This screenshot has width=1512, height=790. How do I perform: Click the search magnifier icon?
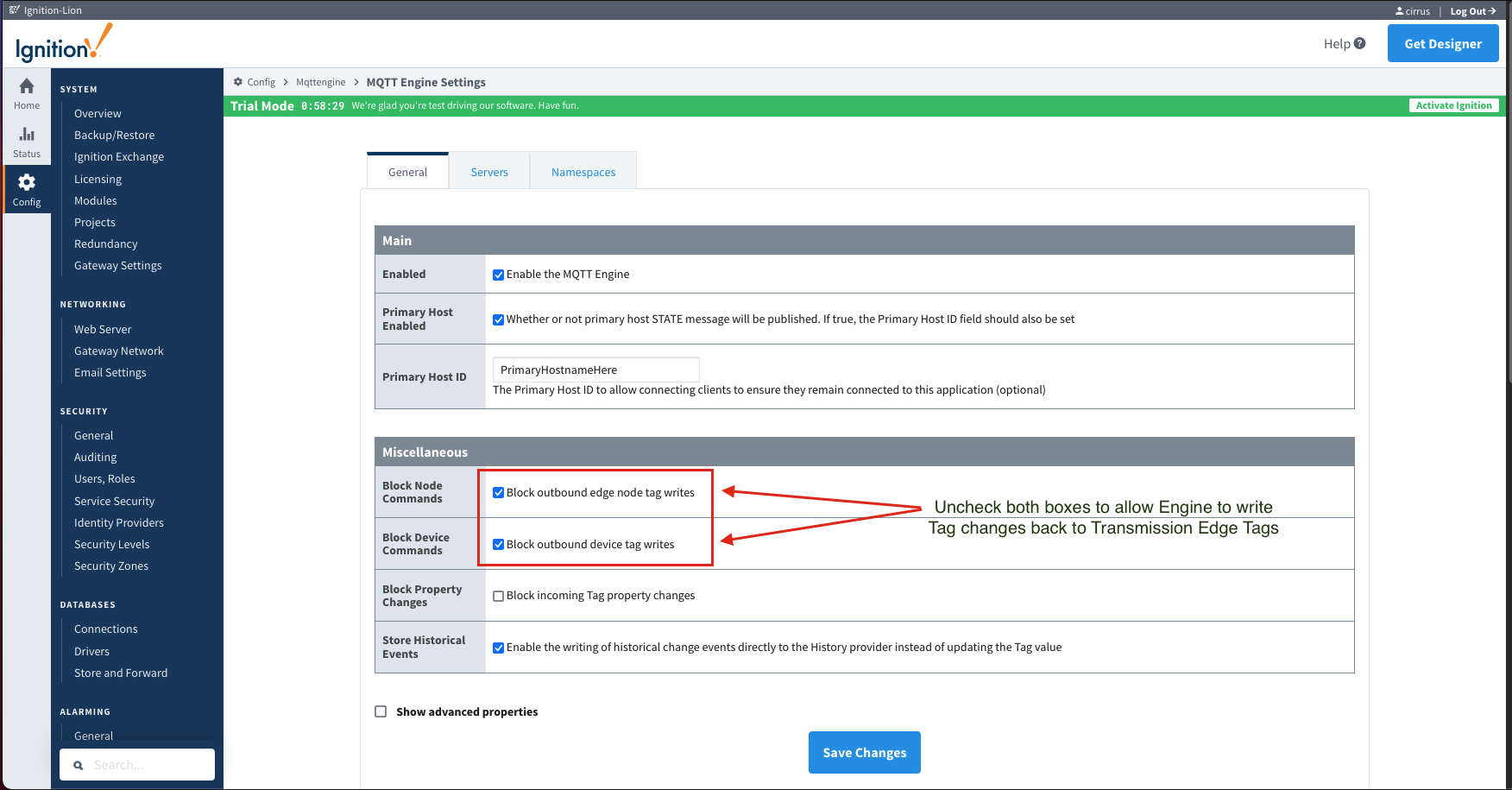tap(79, 765)
